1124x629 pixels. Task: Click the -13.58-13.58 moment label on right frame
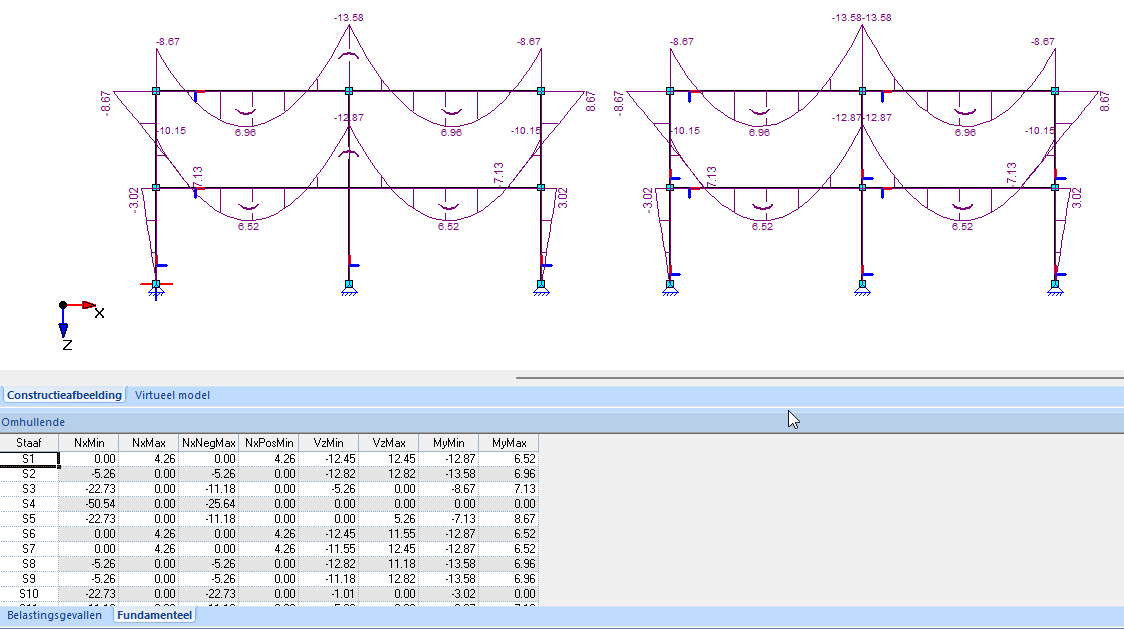[x=862, y=17]
